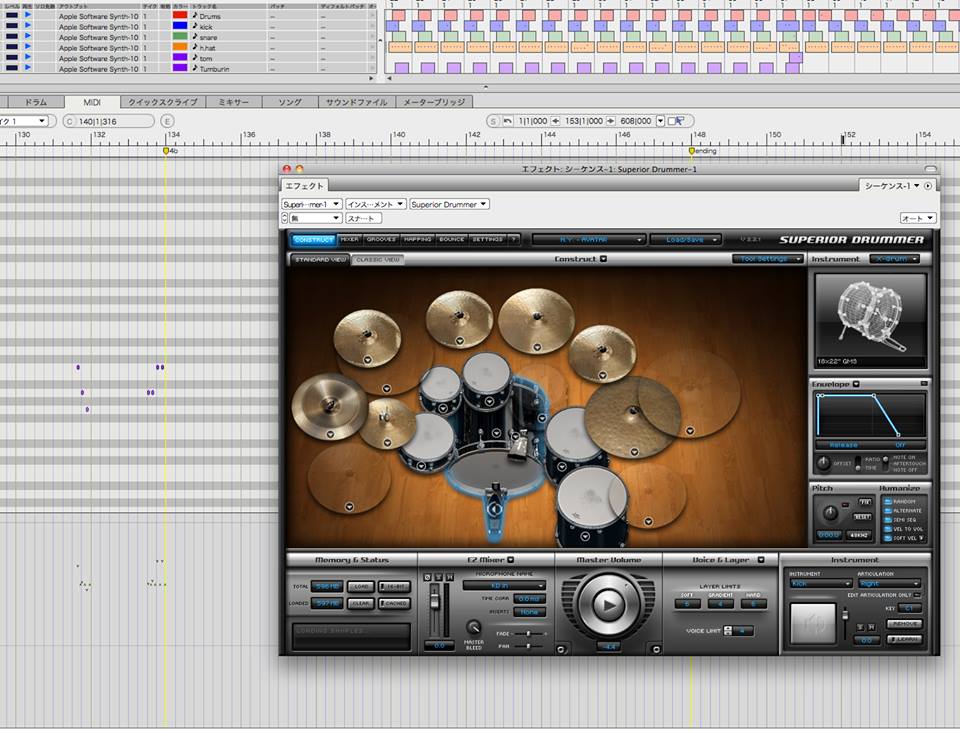Open the Articulation dropdown showing Right
This screenshot has width=960, height=729.
point(888,583)
